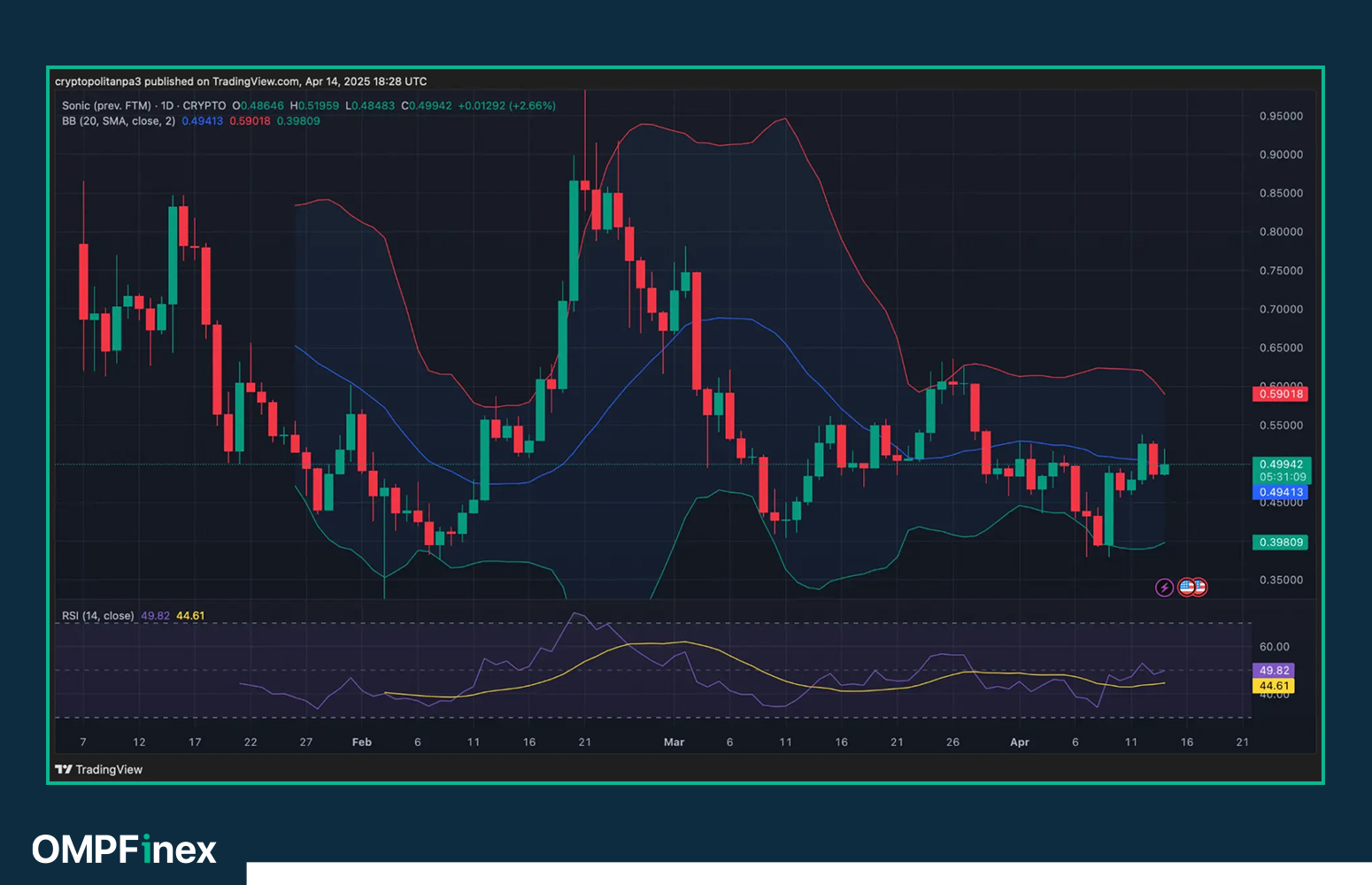Click the 0.85000 price scale value

coord(1281,193)
